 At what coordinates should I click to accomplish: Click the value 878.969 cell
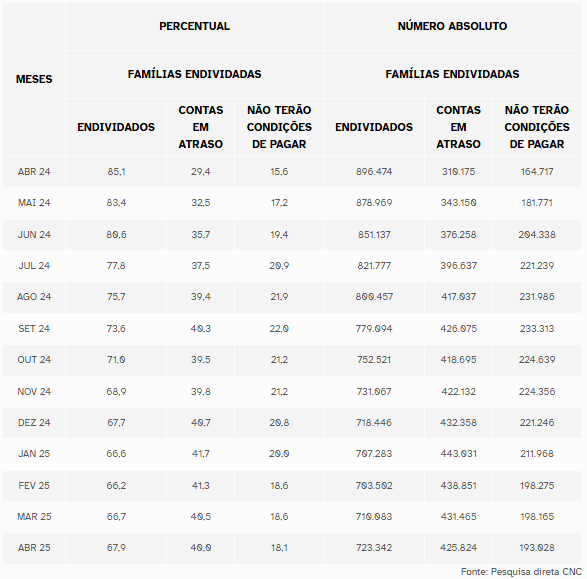point(374,203)
